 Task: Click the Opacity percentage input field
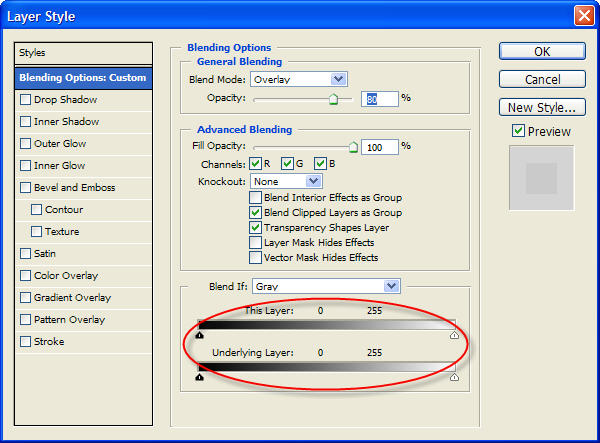pyautogui.click(x=381, y=99)
